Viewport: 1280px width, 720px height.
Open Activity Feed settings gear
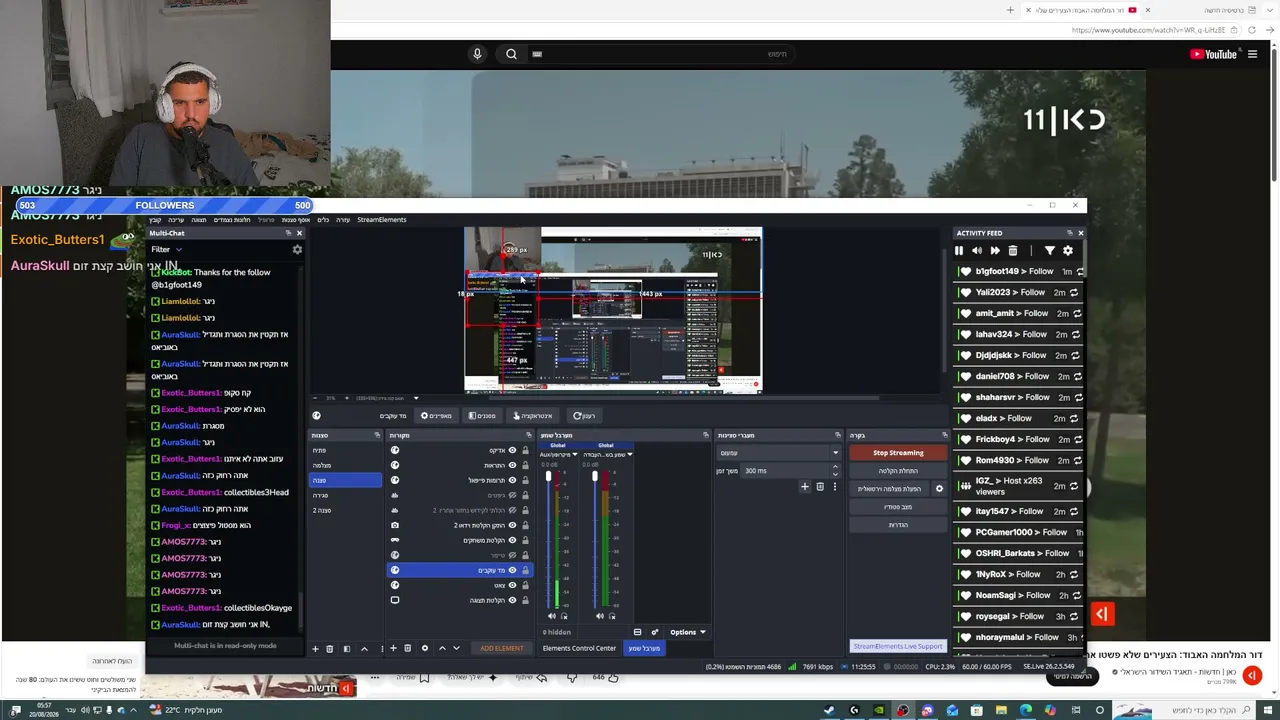[1067, 251]
